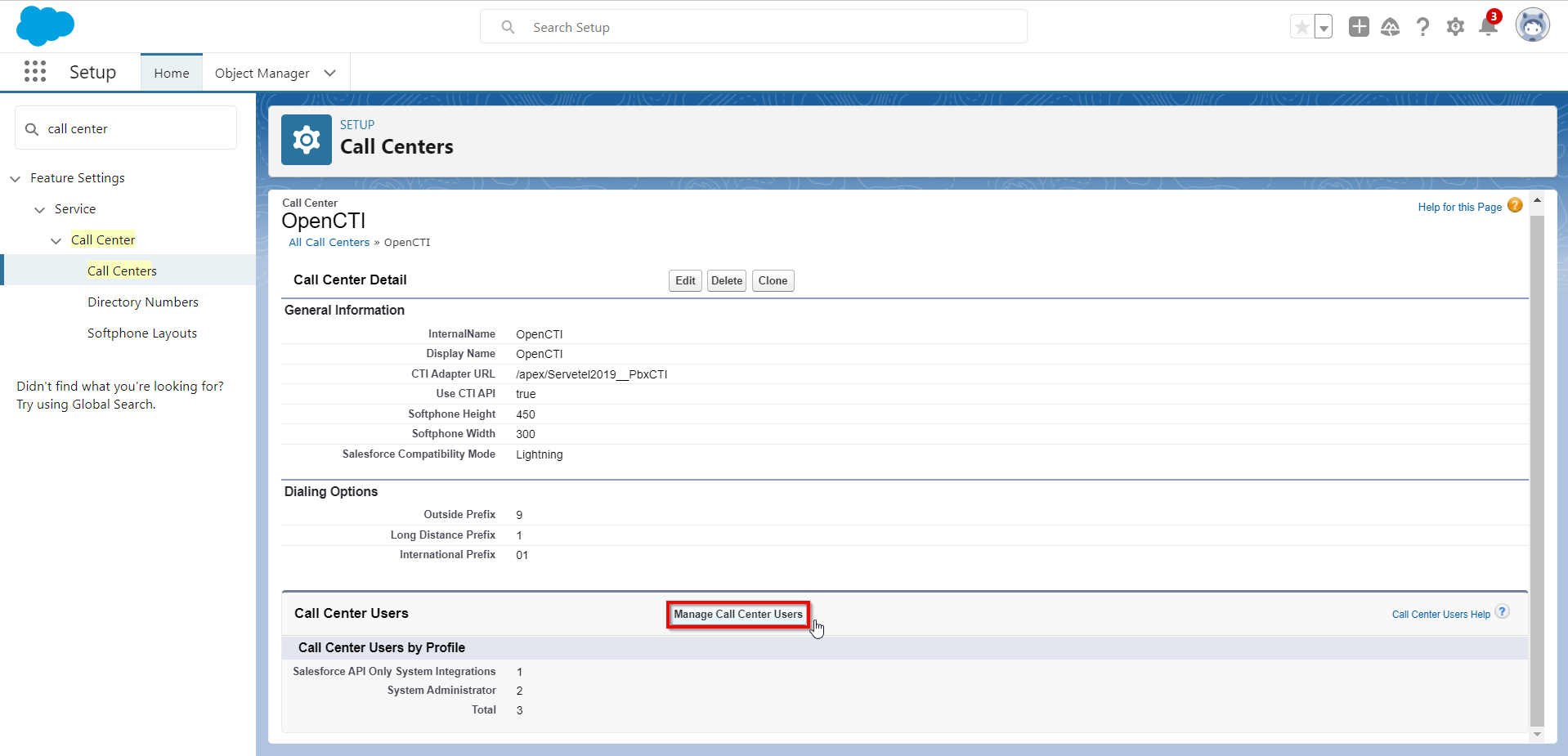Focus the Search Setup field

(754, 27)
